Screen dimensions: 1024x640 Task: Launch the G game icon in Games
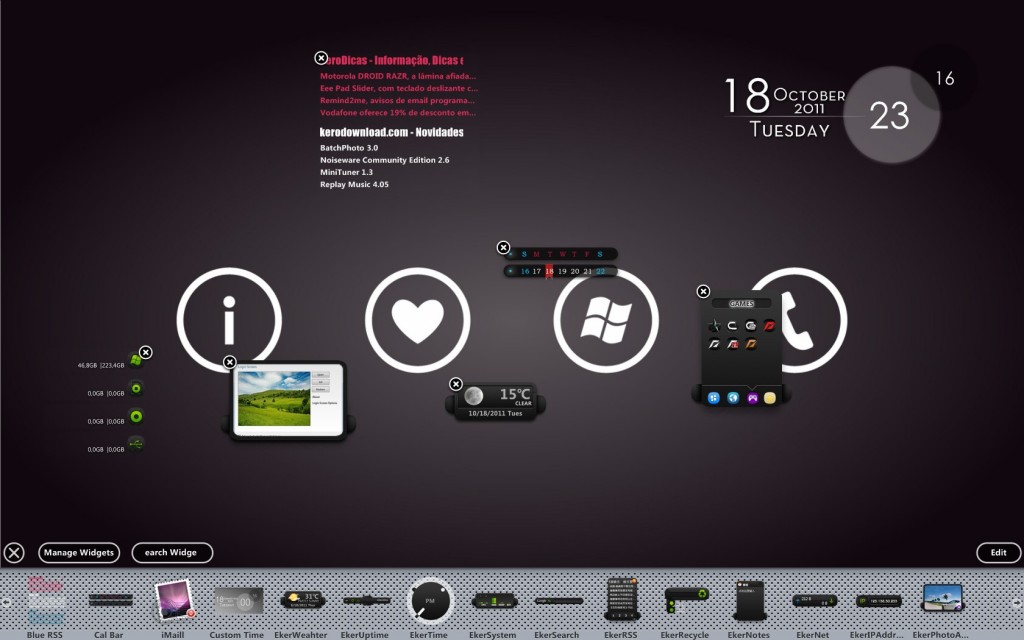click(x=750, y=325)
